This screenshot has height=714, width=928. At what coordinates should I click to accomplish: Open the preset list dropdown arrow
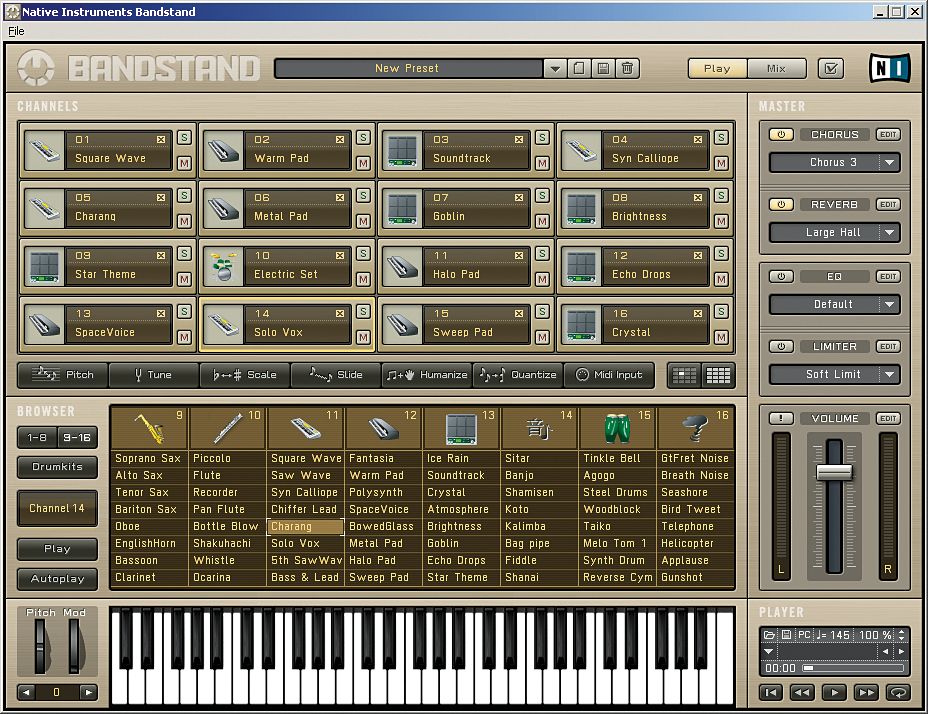[x=555, y=69]
